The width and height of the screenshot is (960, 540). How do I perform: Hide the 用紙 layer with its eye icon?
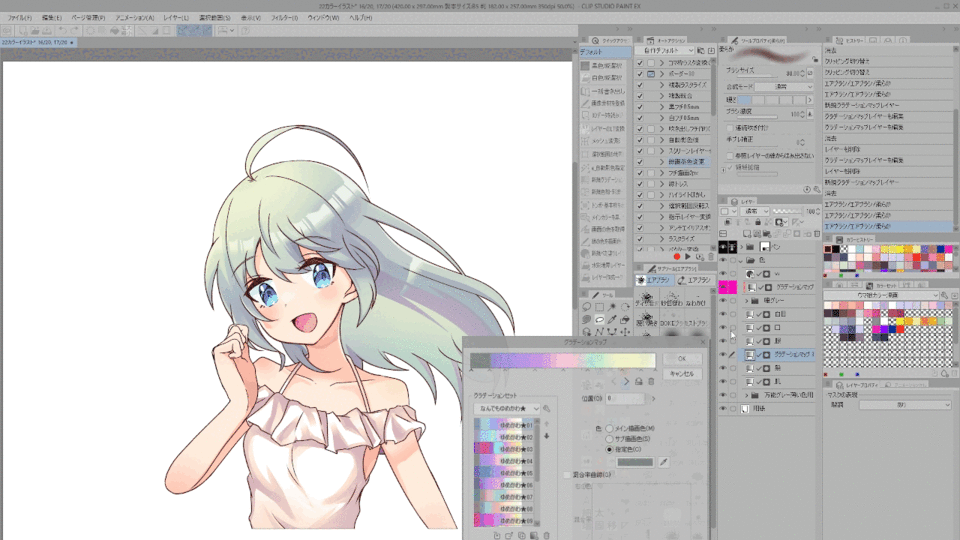click(x=723, y=409)
